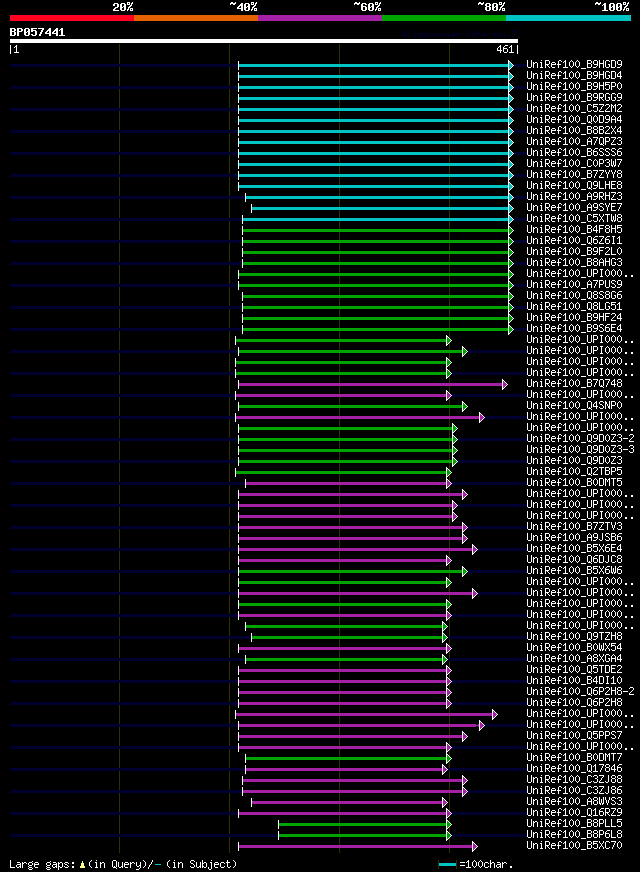640x872 pixels.
Task: Select the UniRef100_B5XC70 label
Action: (574, 846)
